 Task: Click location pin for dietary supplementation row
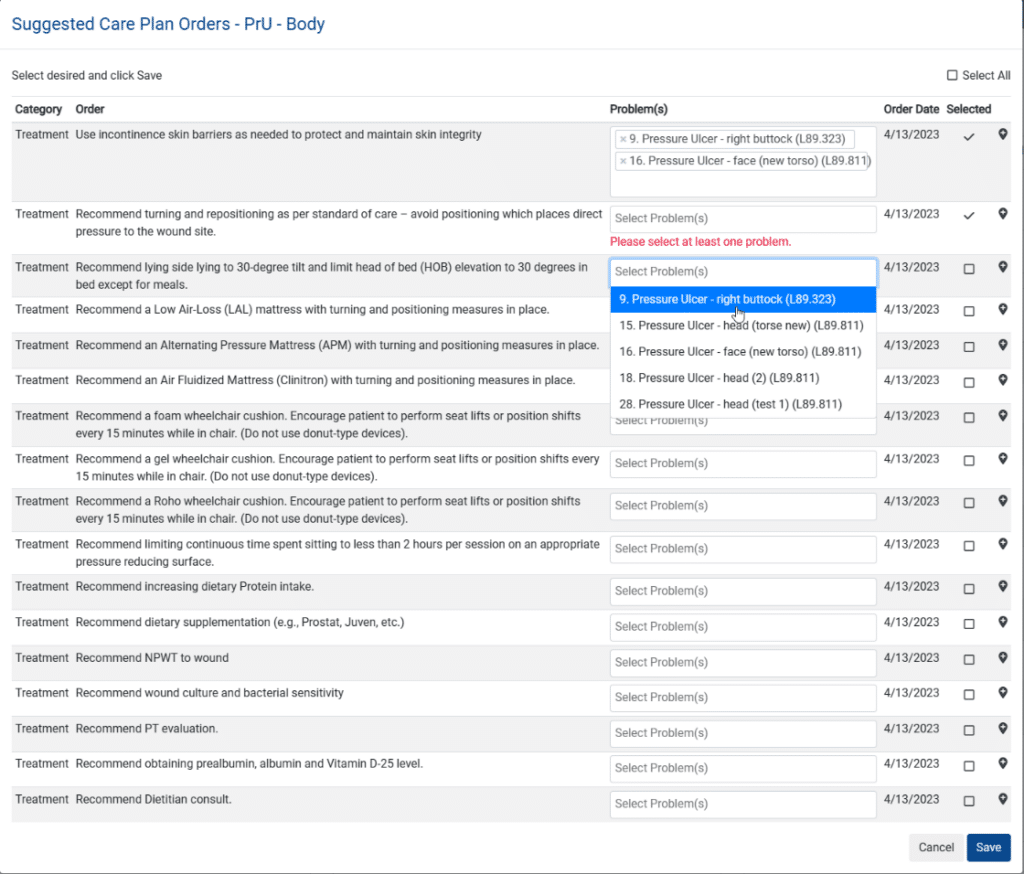[x=1002, y=623]
